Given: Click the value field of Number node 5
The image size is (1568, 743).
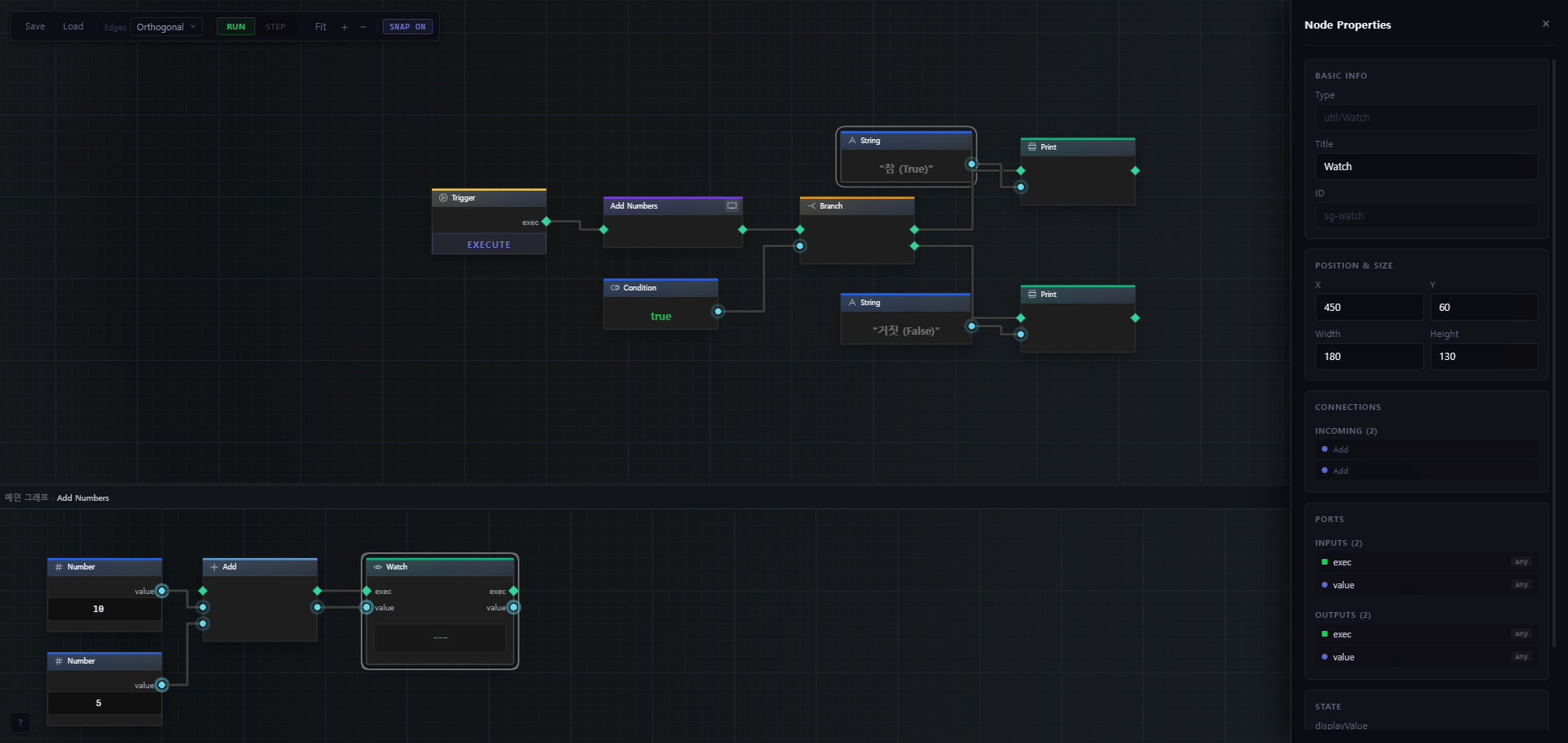Looking at the screenshot, I should [x=105, y=704].
